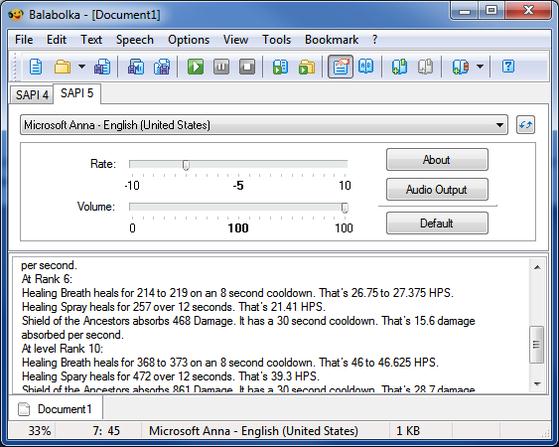Click the Save Audio File icon

tap(281, 67)
